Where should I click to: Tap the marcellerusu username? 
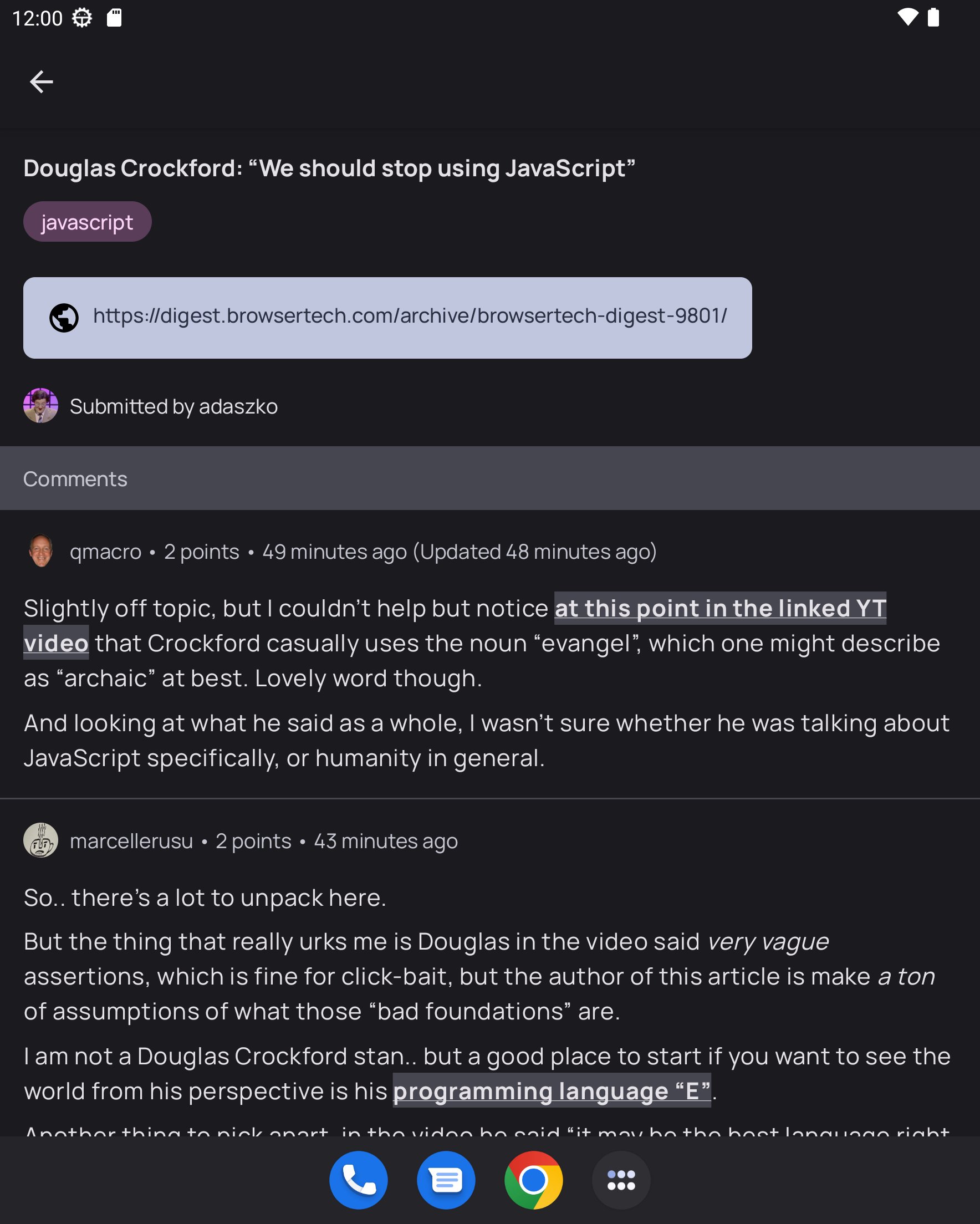[x=131, y=841]
